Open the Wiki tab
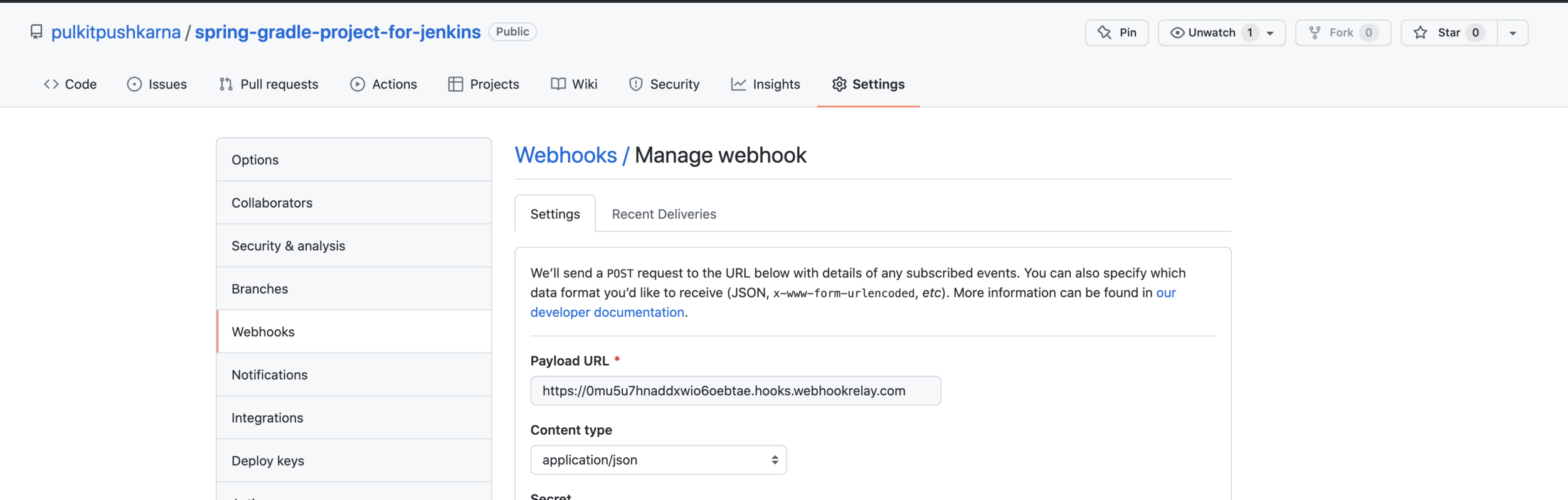Viewport: 1568px width, 500px height. click(x=574, y=84)
